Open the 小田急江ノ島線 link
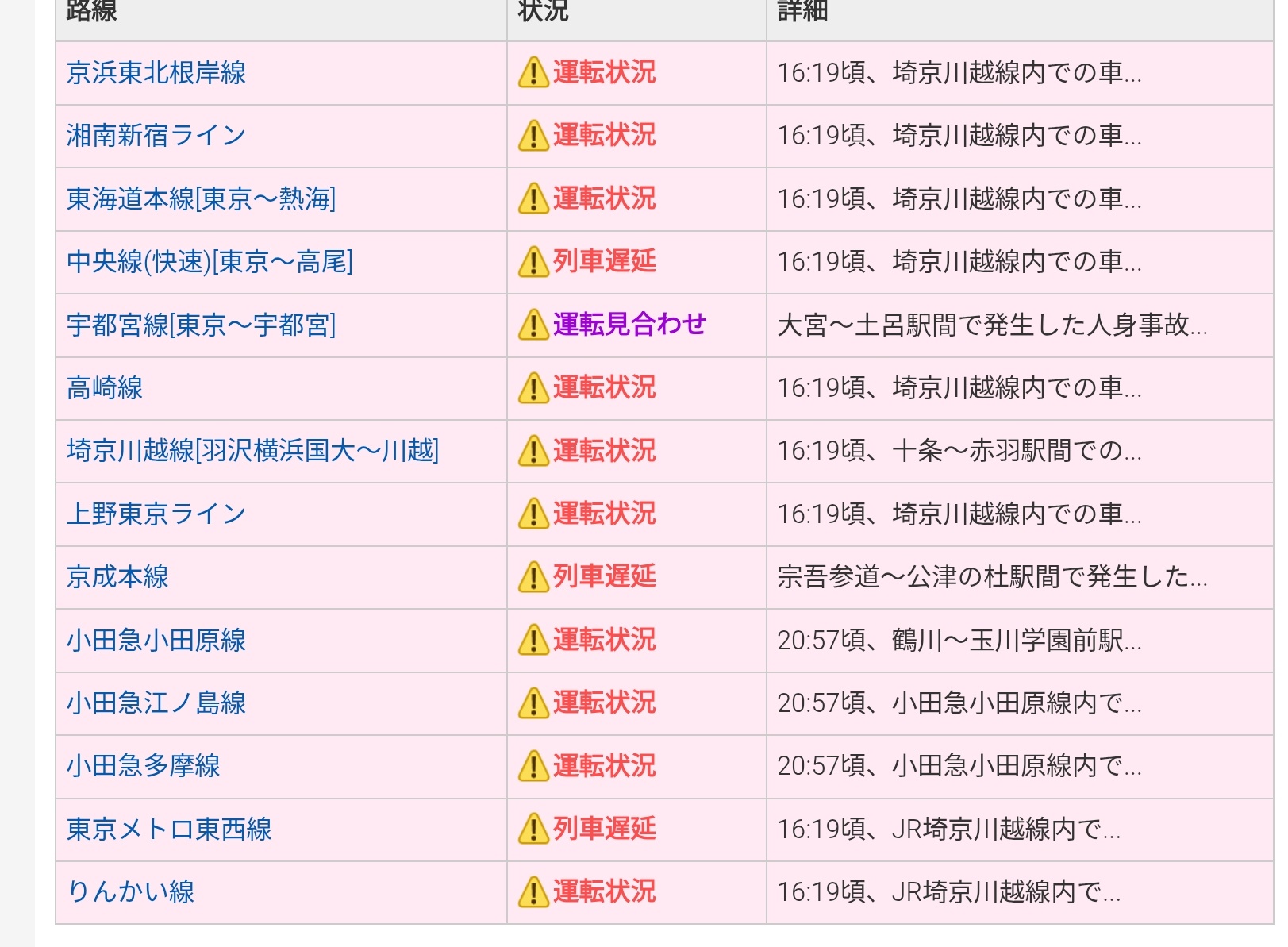Image resolution: width=1288 pixels, height=947 pixels. (x=156, y=703)
